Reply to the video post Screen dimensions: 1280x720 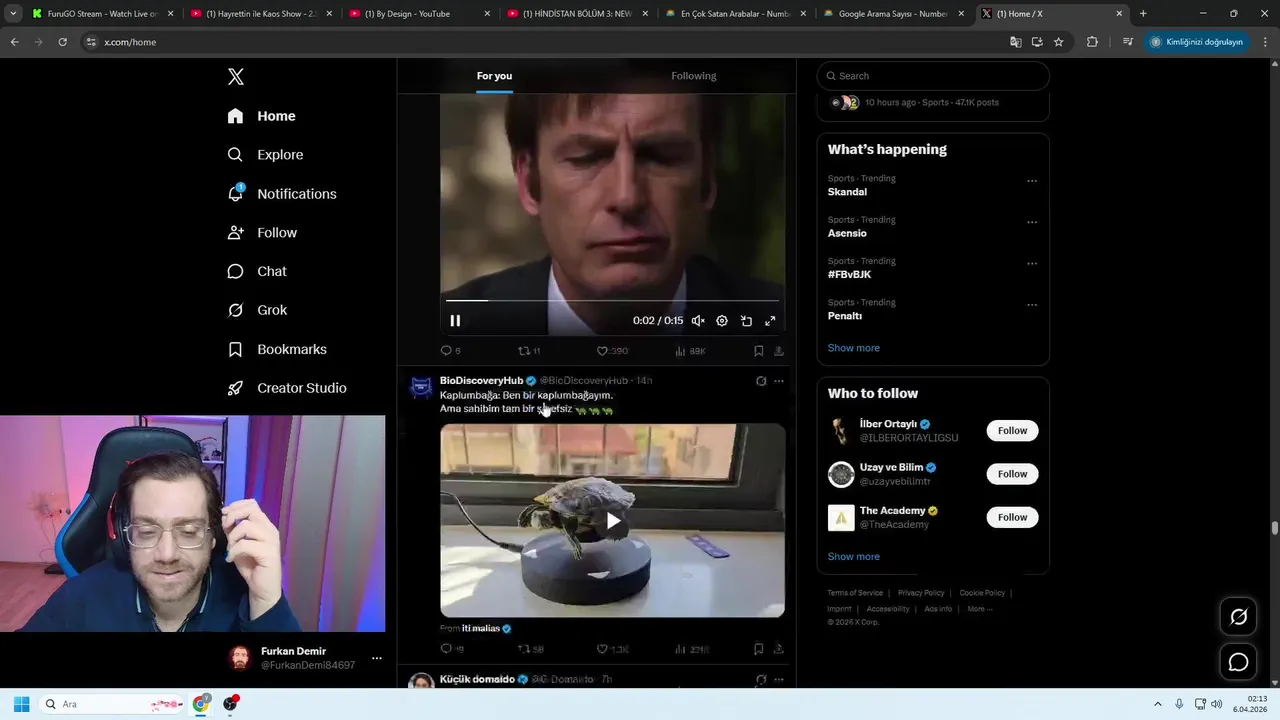tap(450, 351)
